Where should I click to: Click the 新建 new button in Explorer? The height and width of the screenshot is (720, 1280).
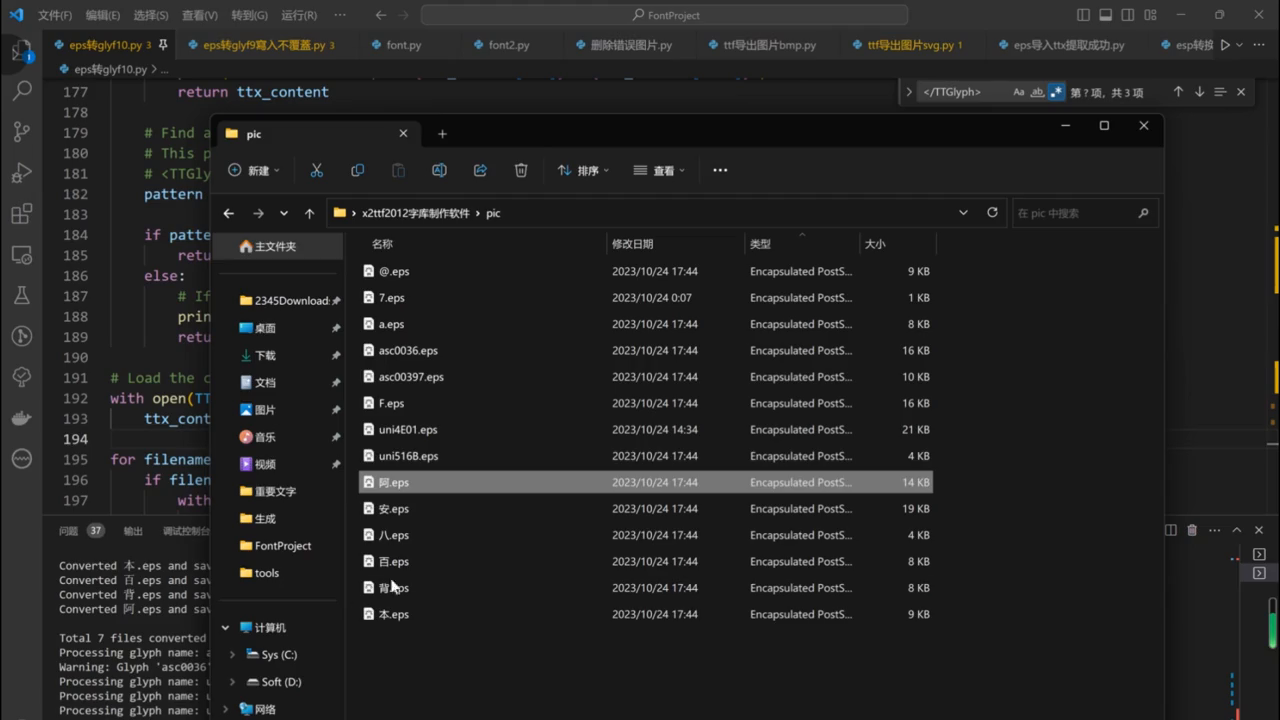pyautogui.click(x=254, y=171)
